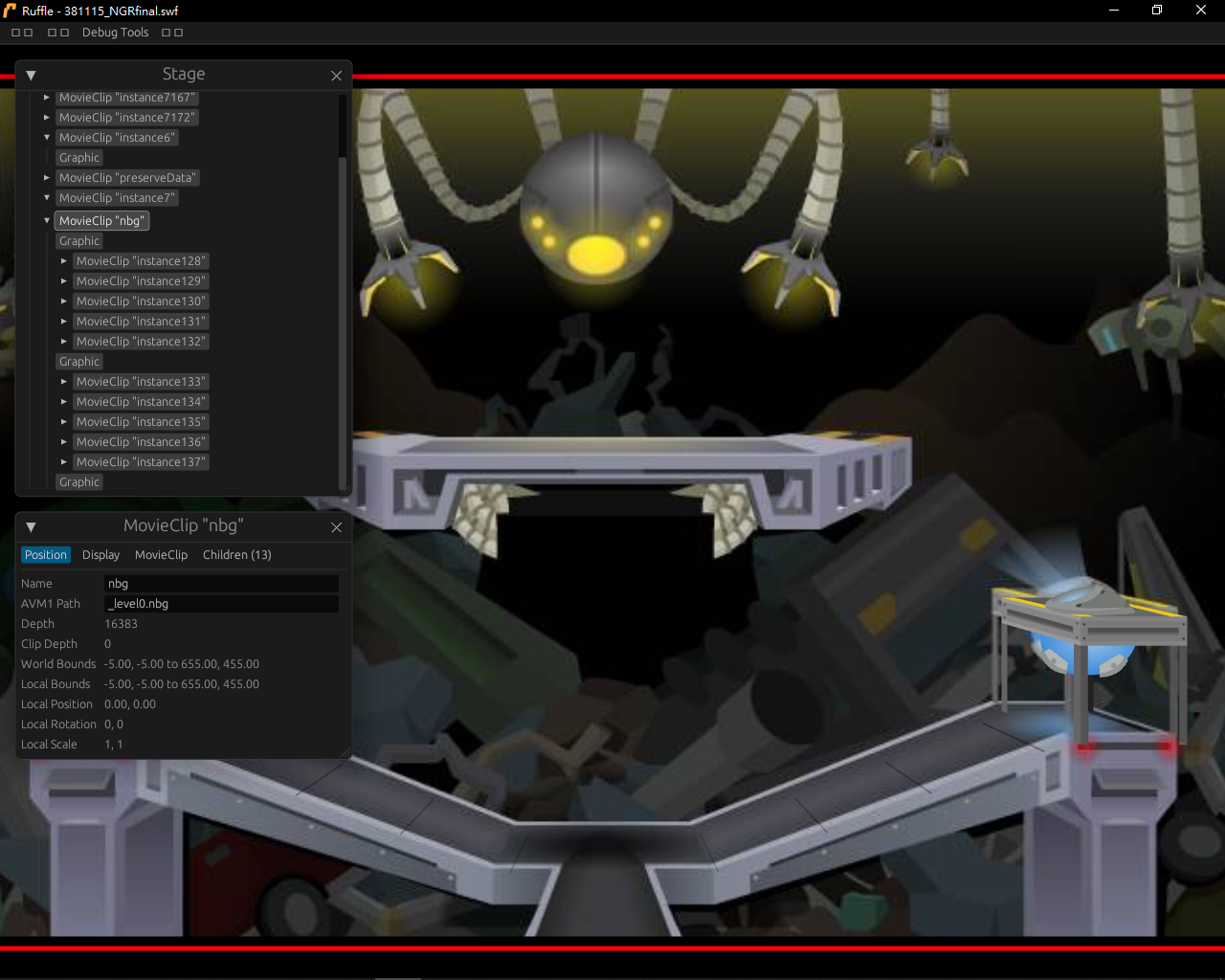Collapse the Stage panel with its disclosure triangle

tap(30, 75)
